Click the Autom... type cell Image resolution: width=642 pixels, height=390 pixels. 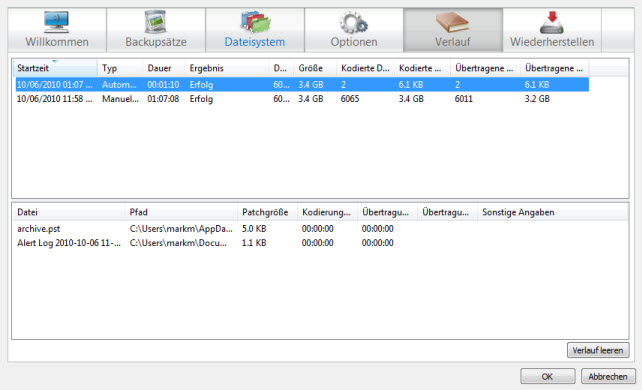(119, 85)
